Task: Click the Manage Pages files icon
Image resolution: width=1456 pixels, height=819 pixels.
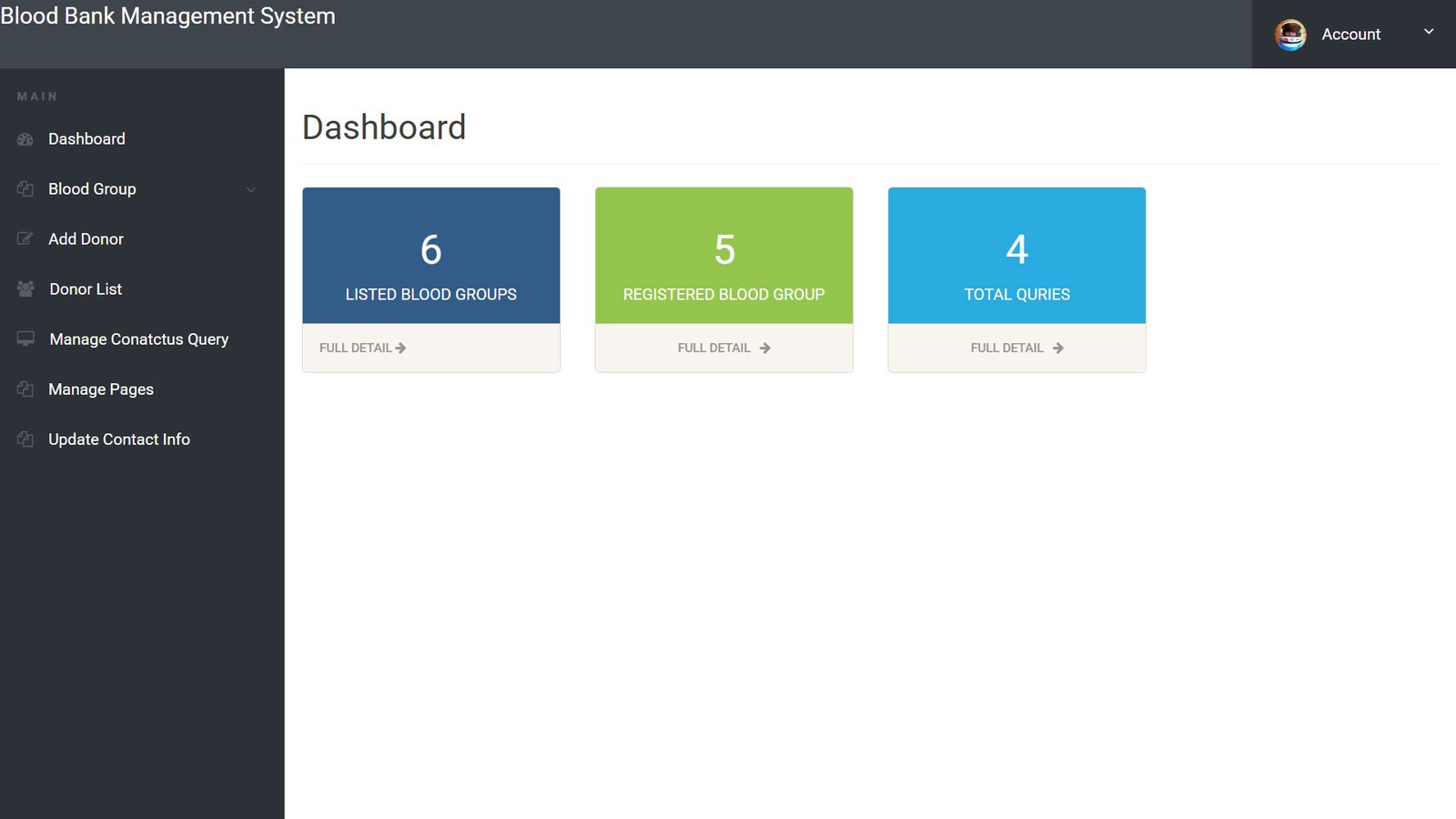Action: tap(25, 389)
